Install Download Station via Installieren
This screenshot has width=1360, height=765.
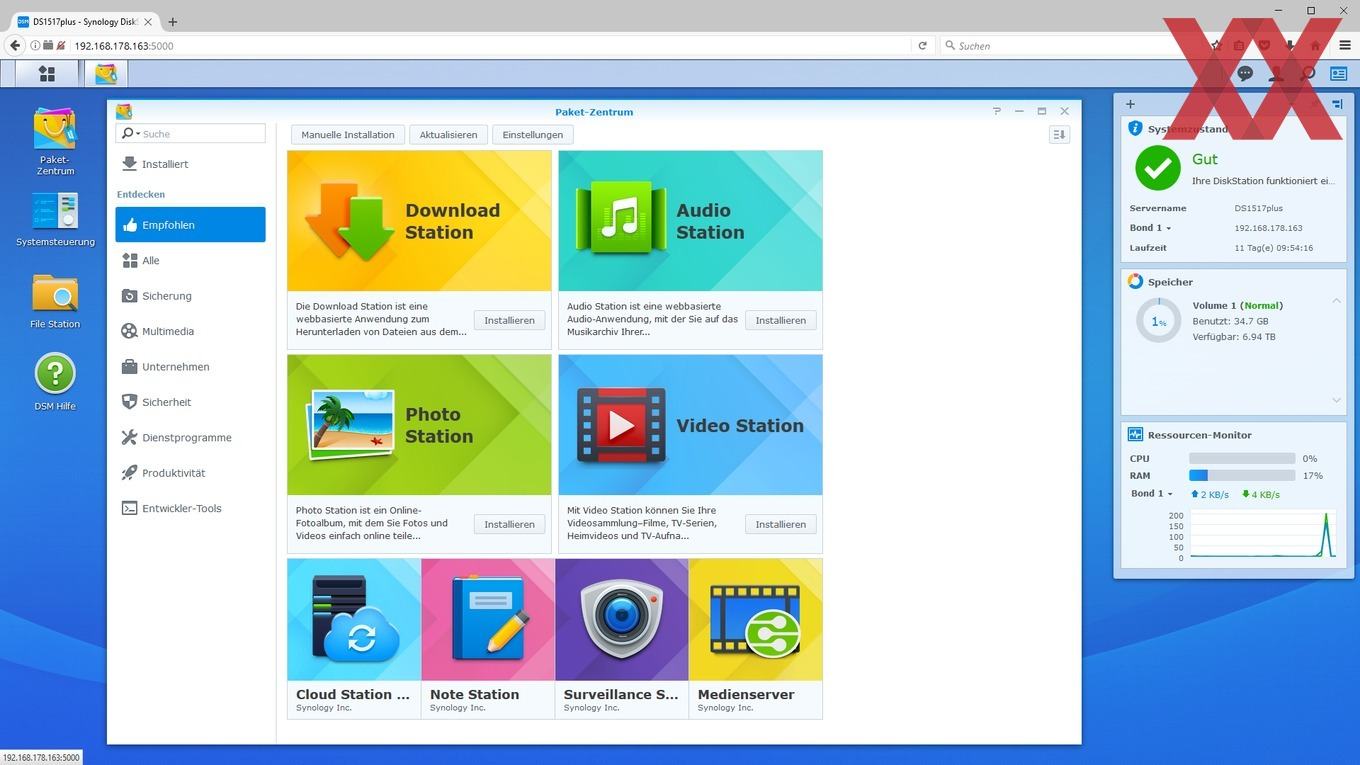[509, 320]
